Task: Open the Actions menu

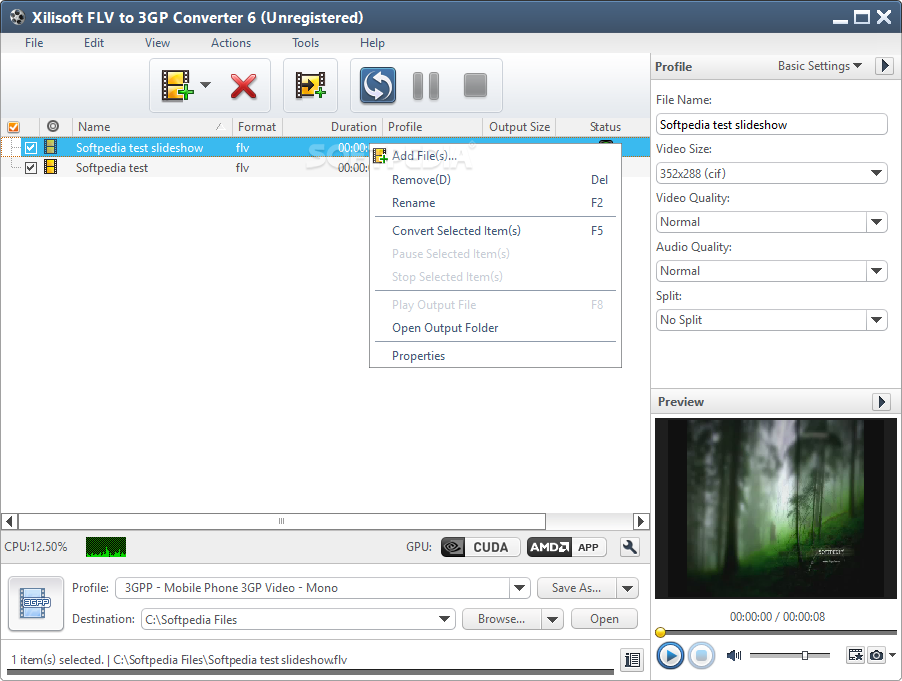Action: 231,43
